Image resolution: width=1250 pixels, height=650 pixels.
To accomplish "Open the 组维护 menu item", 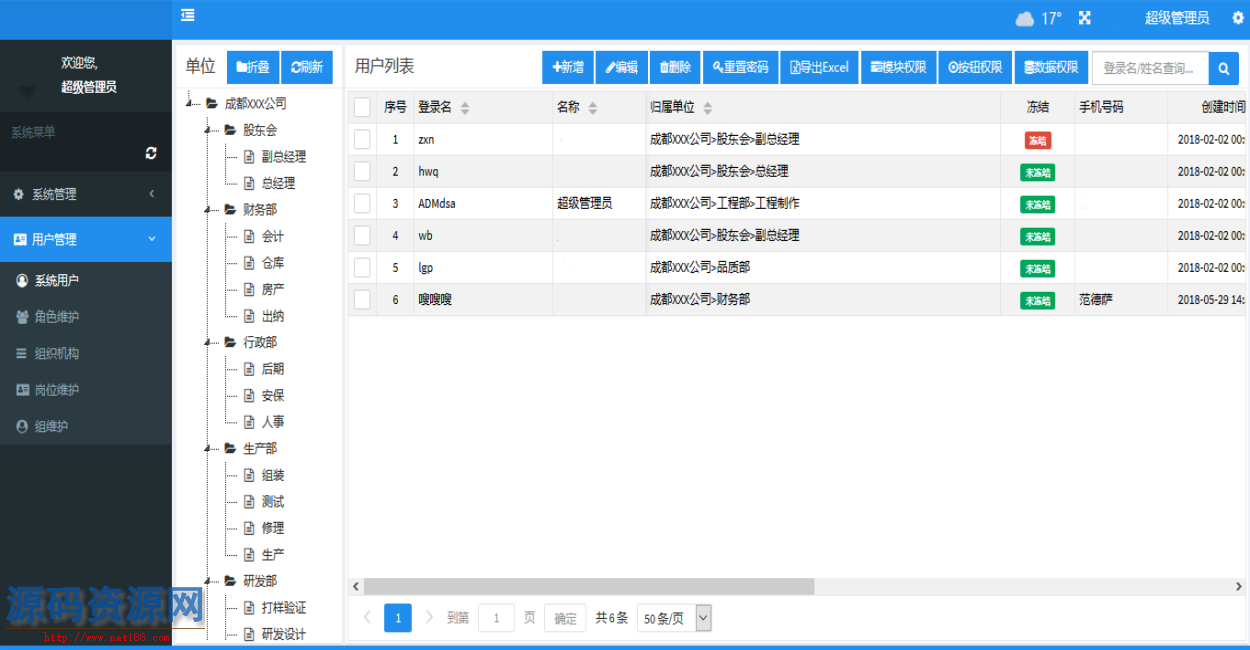I will [x=86, y=426].
